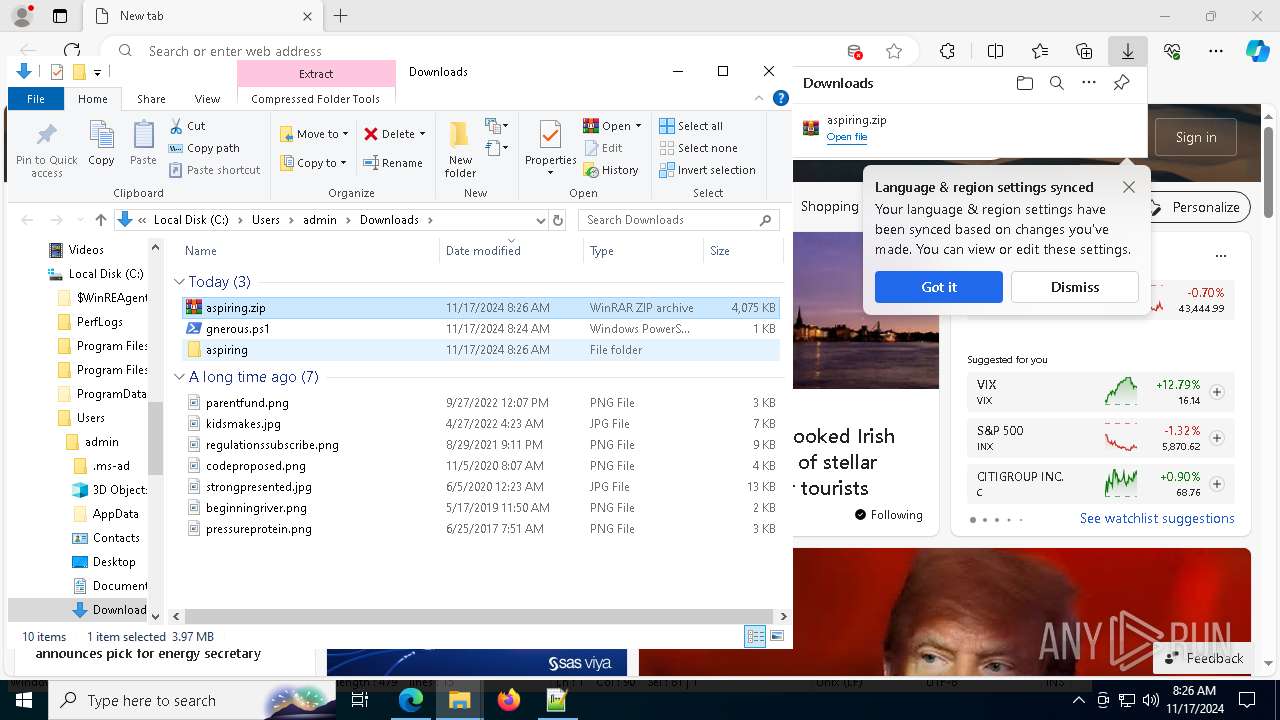Close the language settings synced popup
1280x720 pixels.
(1128, 187)
